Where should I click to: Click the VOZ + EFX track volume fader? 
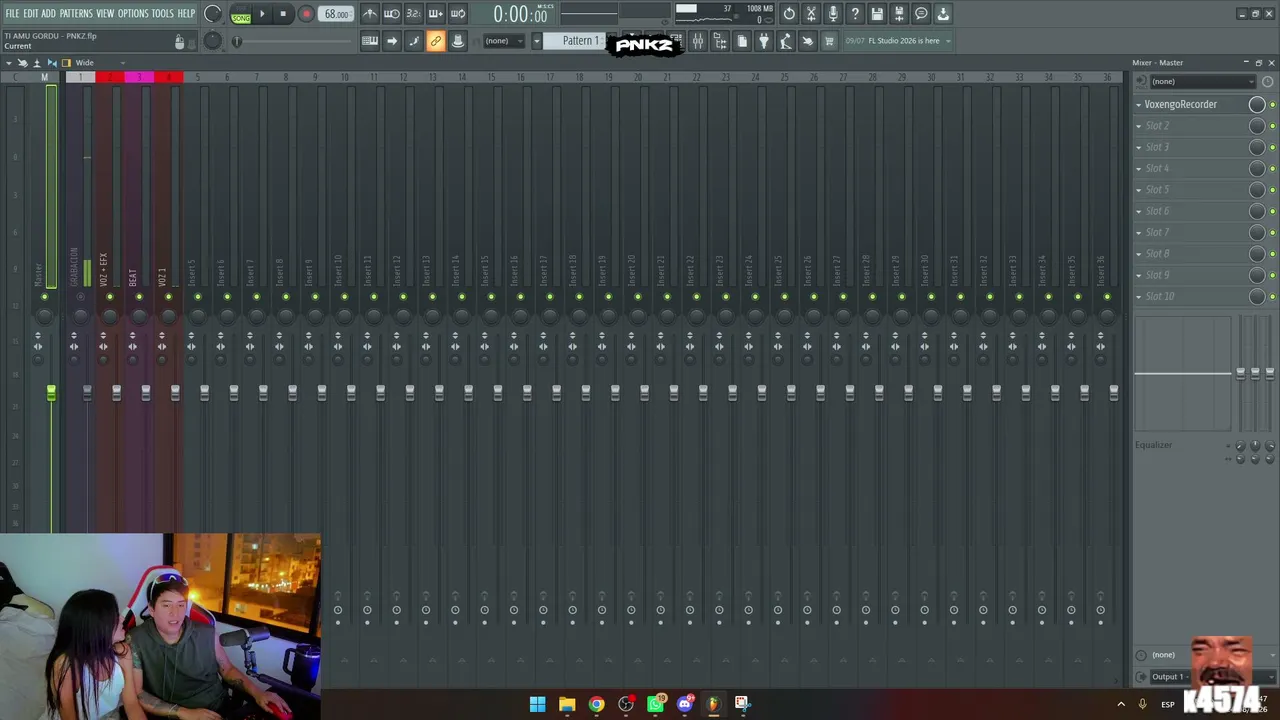tap(116, 393)
